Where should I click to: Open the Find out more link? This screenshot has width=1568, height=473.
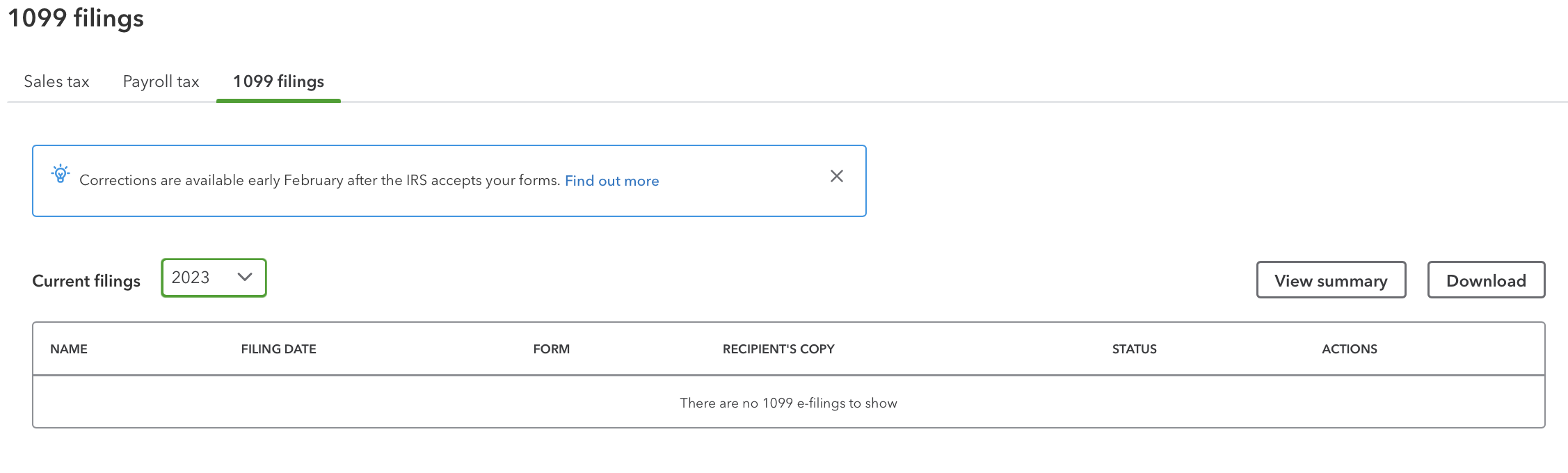(611, 181)
